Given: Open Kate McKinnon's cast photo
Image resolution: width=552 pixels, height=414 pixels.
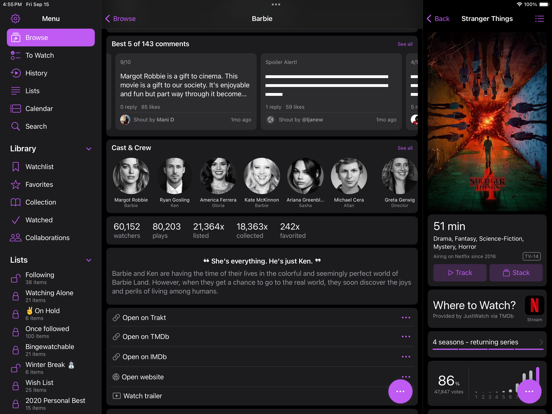Looking at the screenshot, I should (262, 176).
